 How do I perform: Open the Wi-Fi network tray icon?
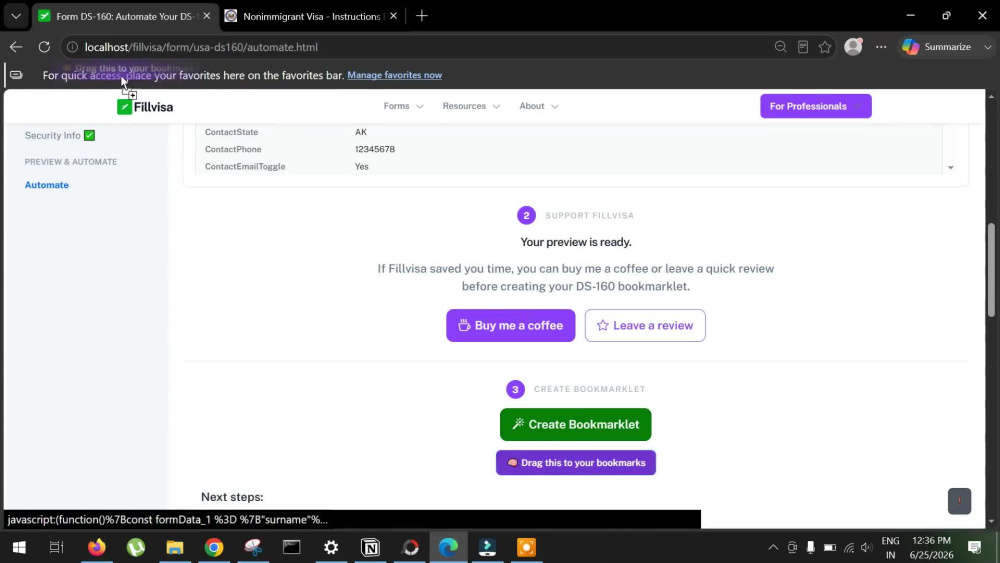tap(848, 547)
